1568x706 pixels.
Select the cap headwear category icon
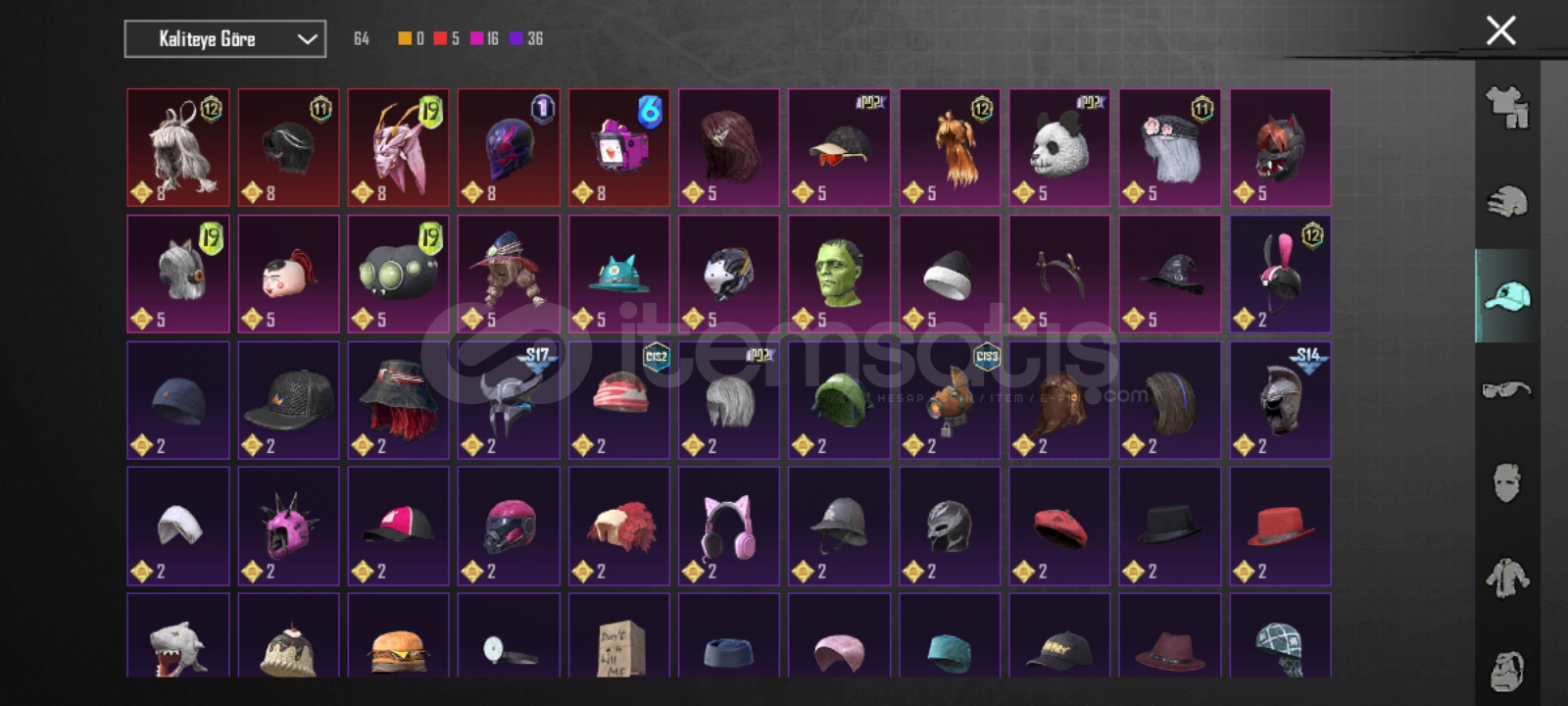coord(1507,296)
